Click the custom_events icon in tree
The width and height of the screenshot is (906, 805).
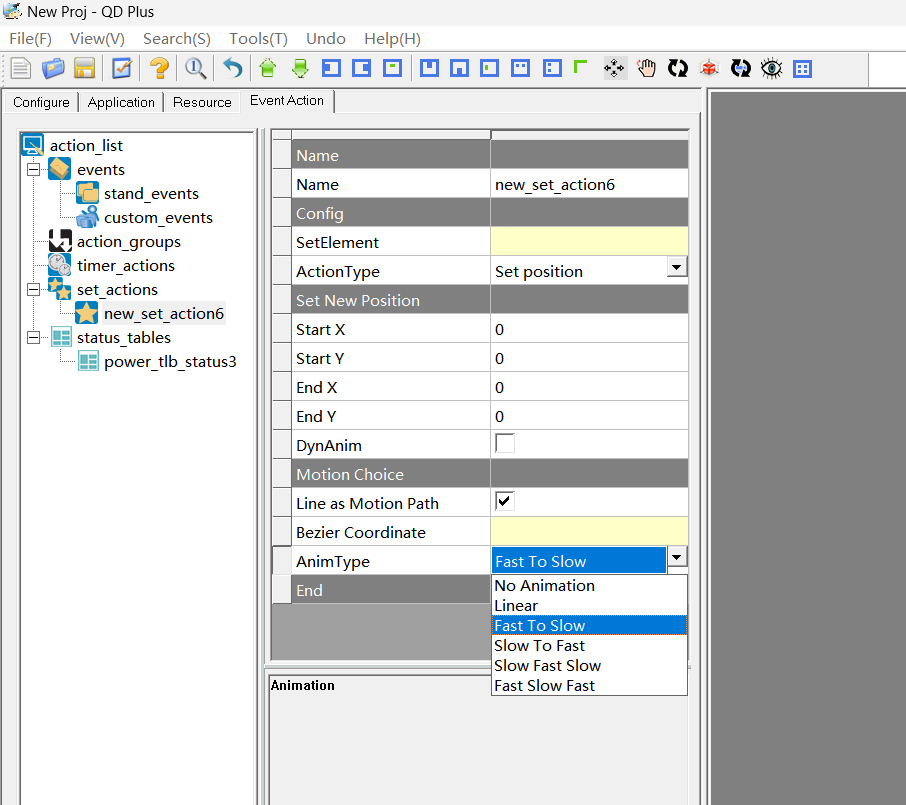click(87, 217)
